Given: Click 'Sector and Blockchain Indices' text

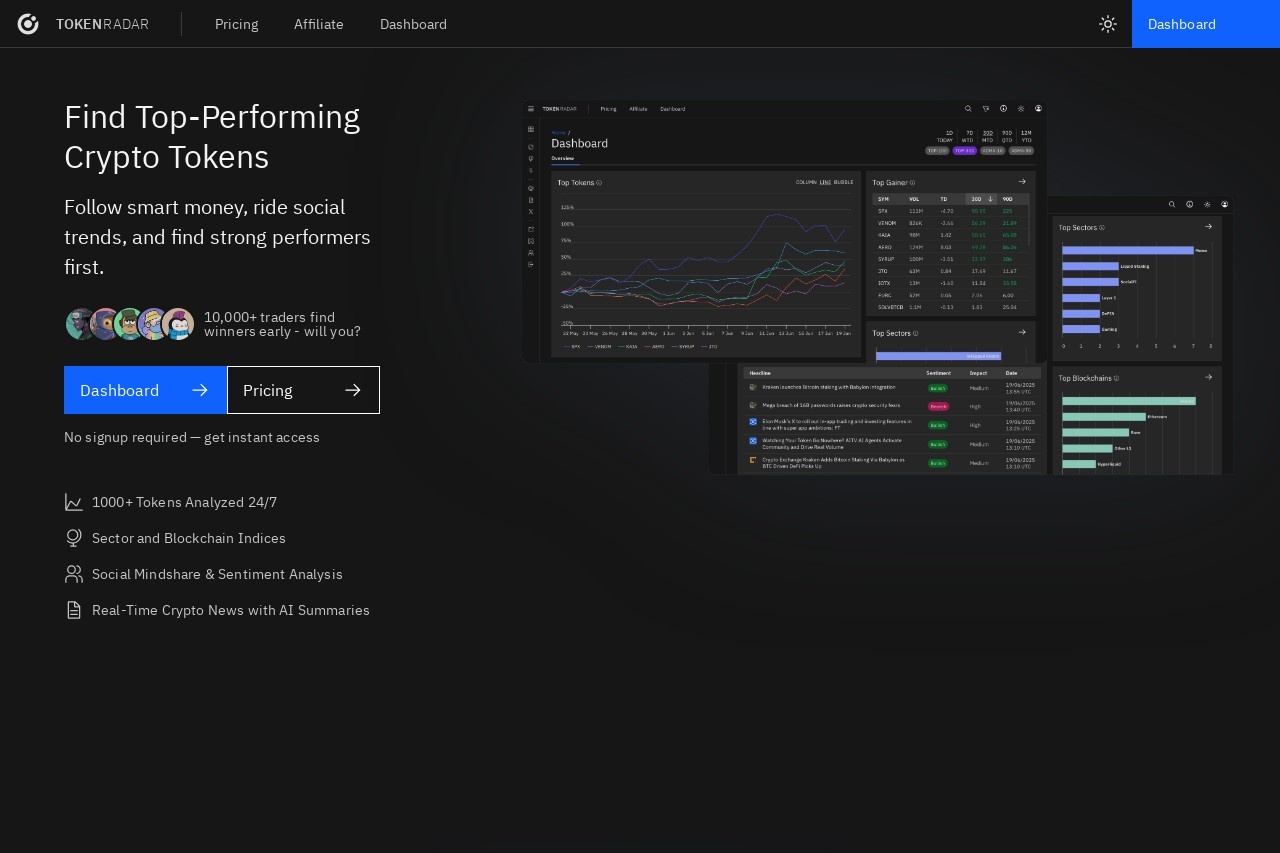Looking at the screenshot, I should tap(189, 538).
